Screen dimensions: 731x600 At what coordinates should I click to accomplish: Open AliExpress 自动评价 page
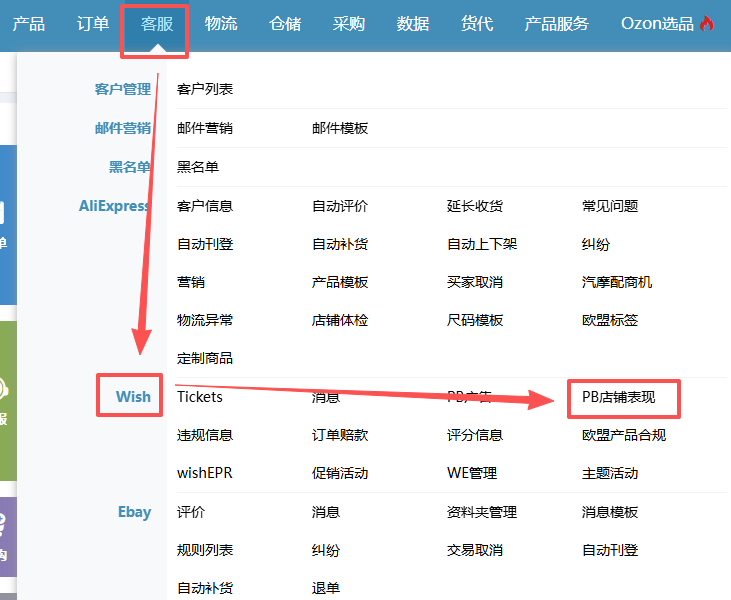pyautogui.click(x=340, y=206)
